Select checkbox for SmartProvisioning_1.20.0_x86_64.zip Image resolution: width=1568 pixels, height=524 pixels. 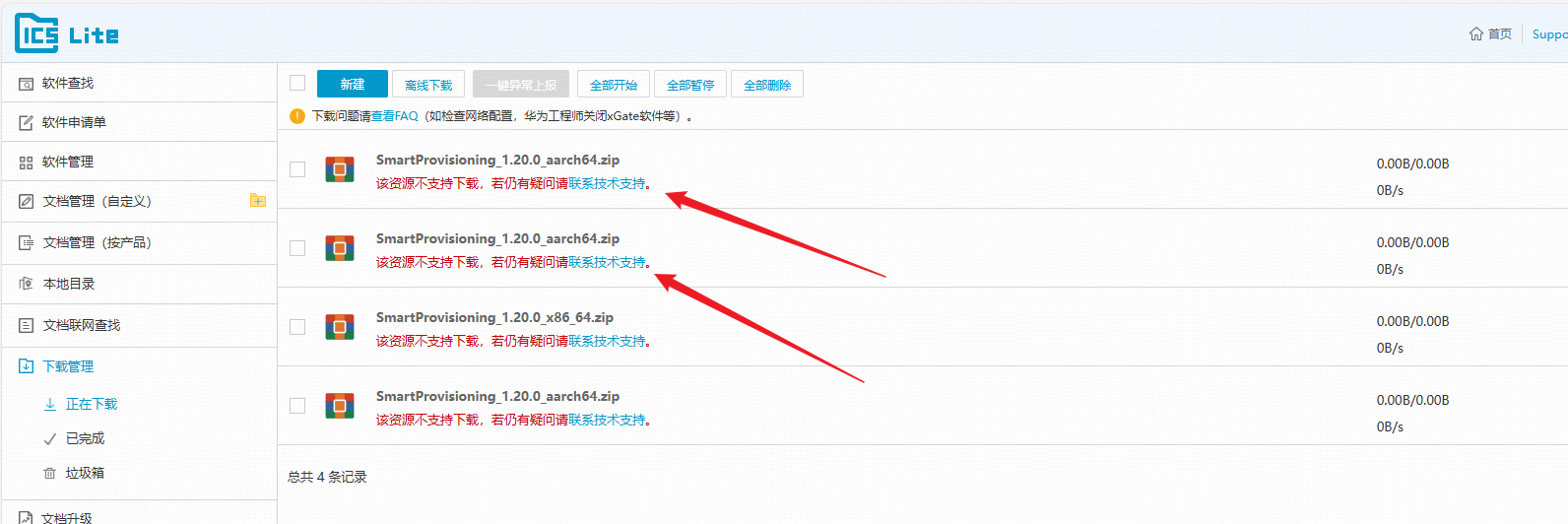click(x=297, y=327)
